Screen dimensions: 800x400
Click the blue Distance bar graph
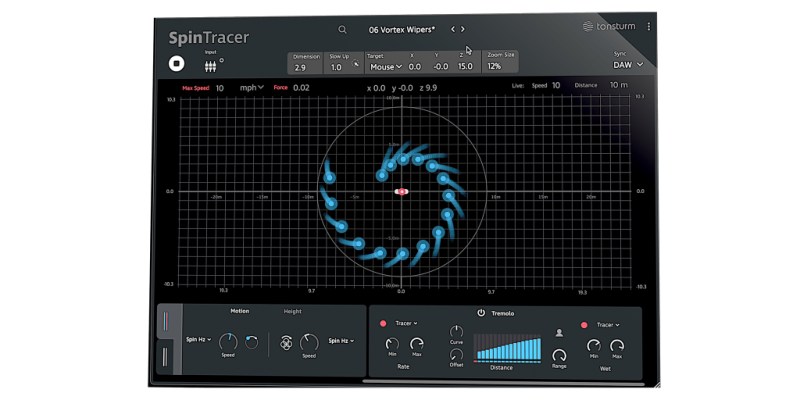507,348
